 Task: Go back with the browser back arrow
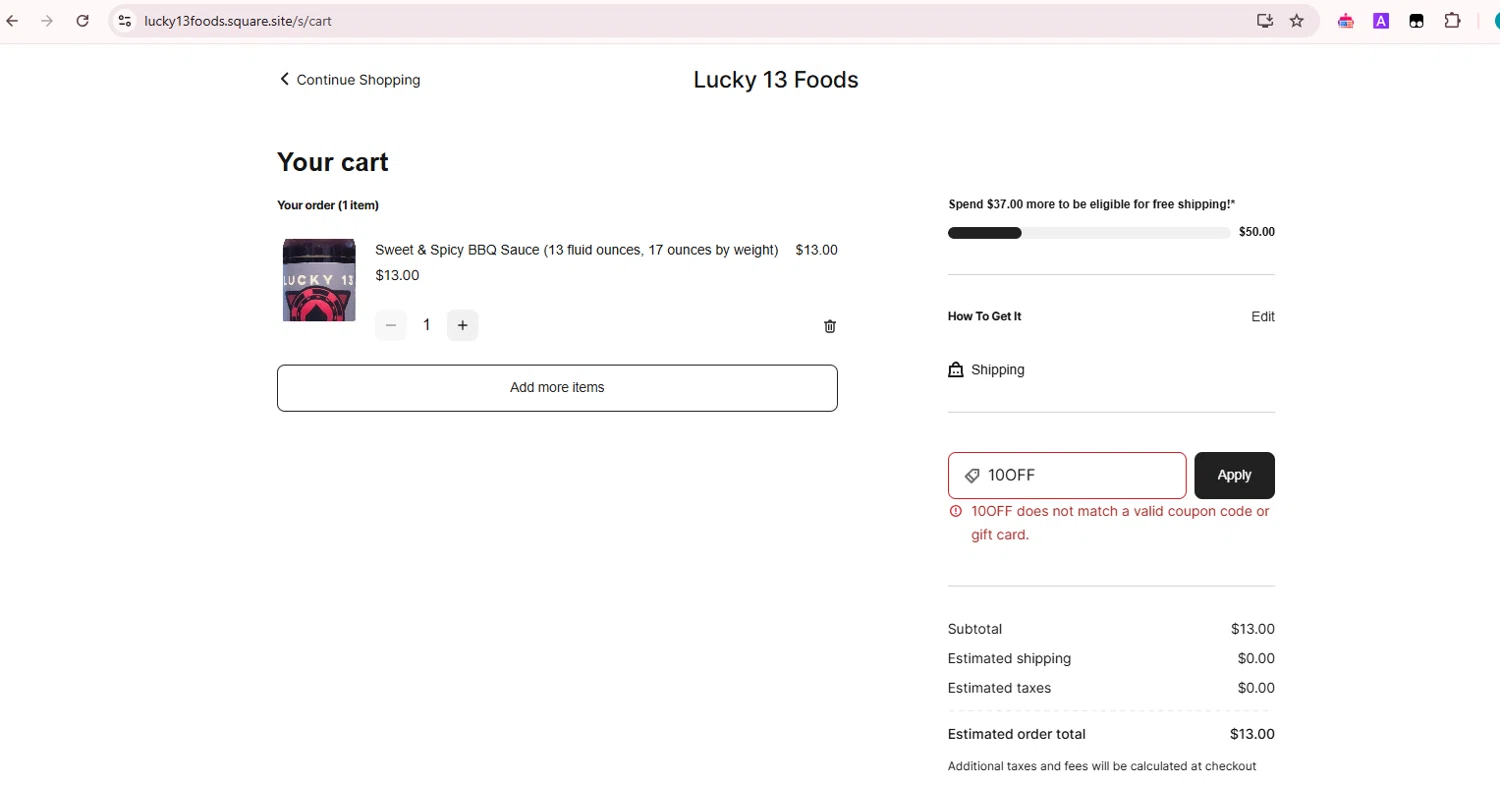point(13,20)
